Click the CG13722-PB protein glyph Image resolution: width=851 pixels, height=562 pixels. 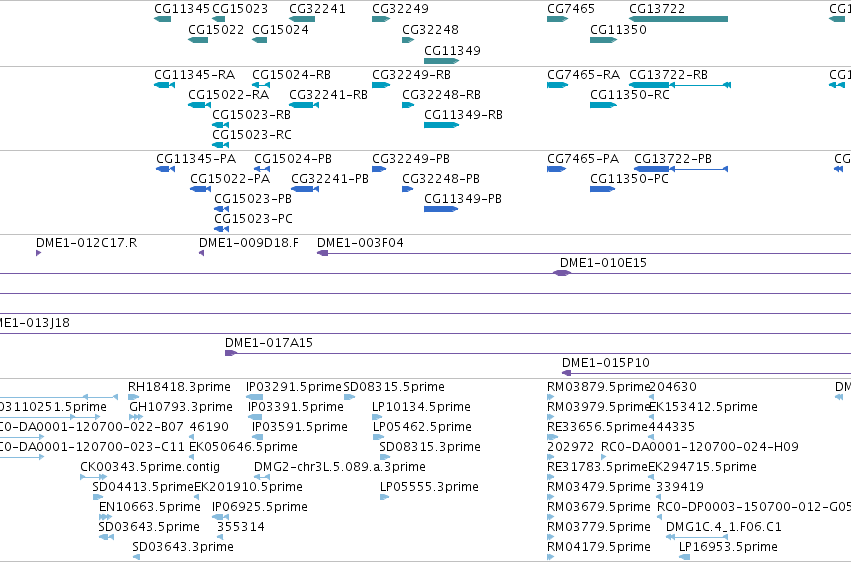(681, 169)
